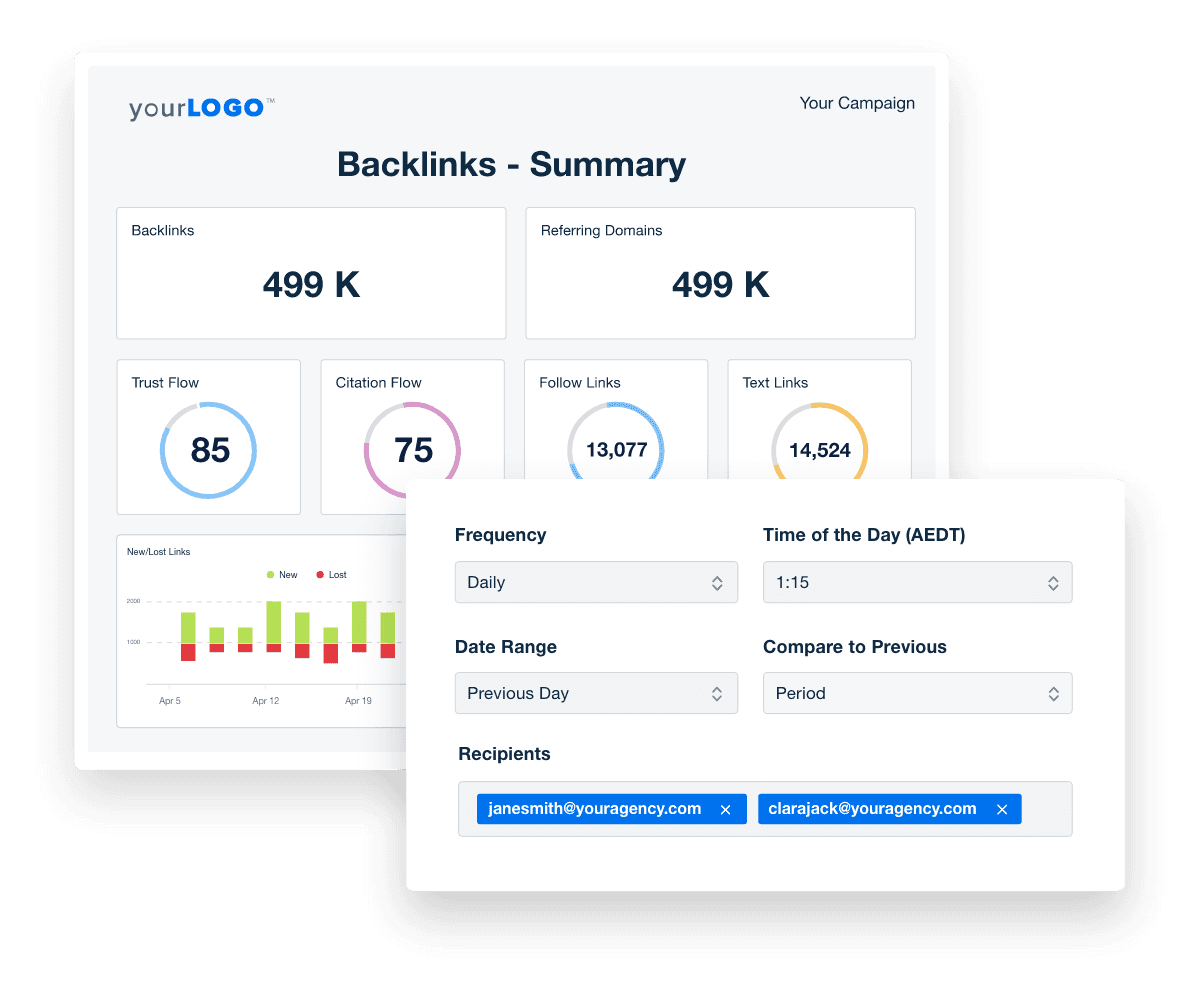The height and width of the screenshot is (1000, 1200).
Task: Open the Compare to Previous dropdown showing Period
Action: click(917, 693)
